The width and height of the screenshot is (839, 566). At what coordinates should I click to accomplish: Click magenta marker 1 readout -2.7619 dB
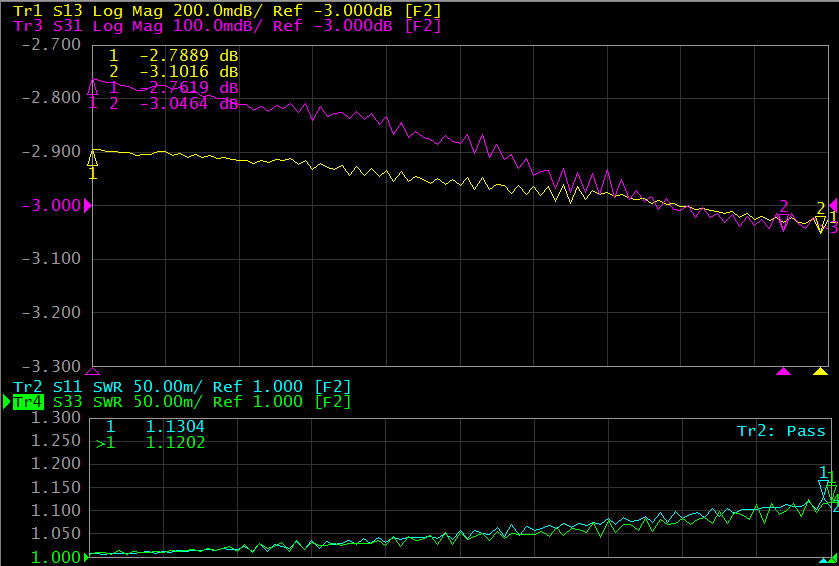pyautogui.click(x=173, y=87)
